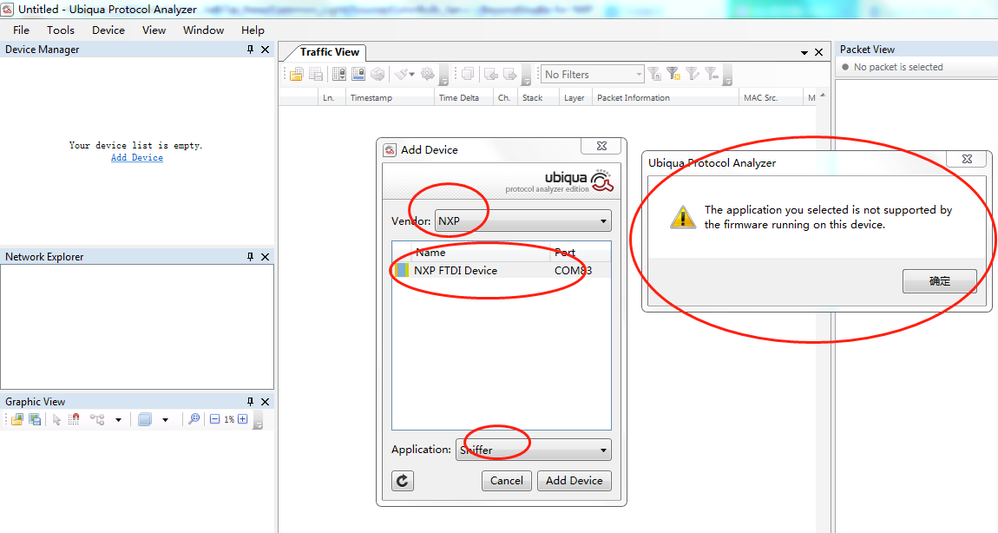
Task: Click the clear brush icon in Traffic View toolbar
Action: [401, 75]
